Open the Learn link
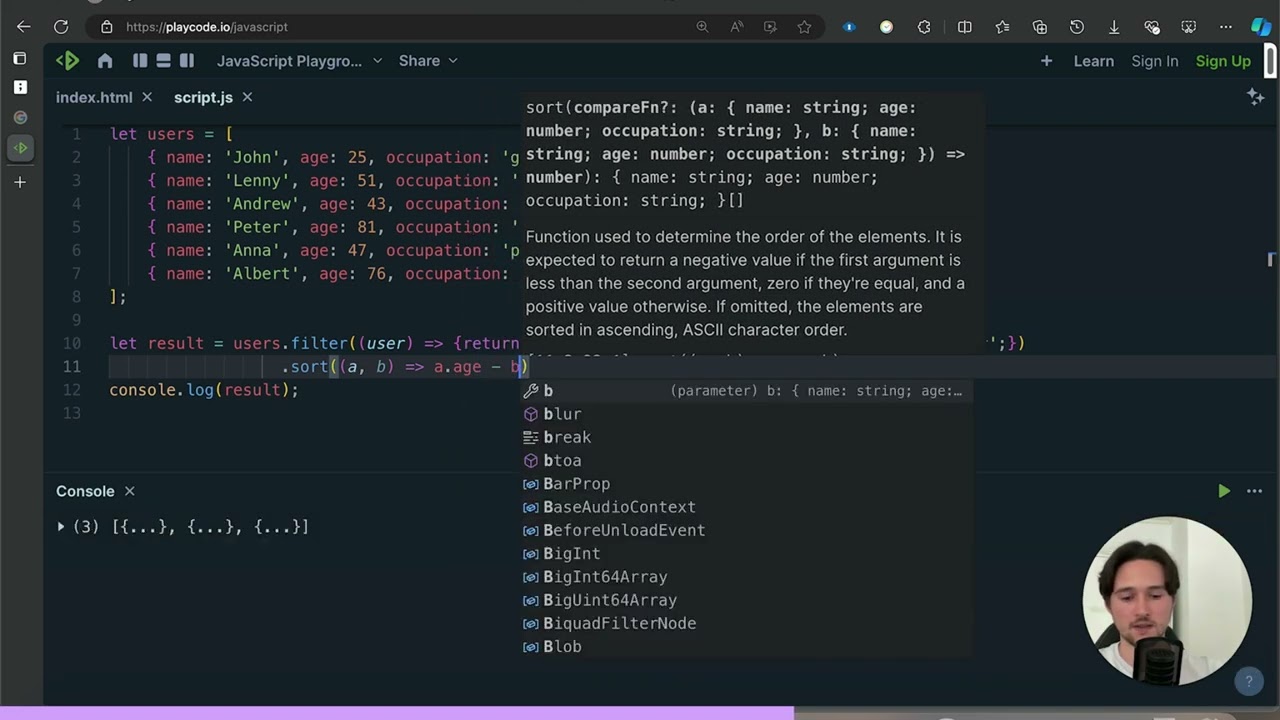The height and width of the screenshot is (720, 1280). coord(1093,61)
